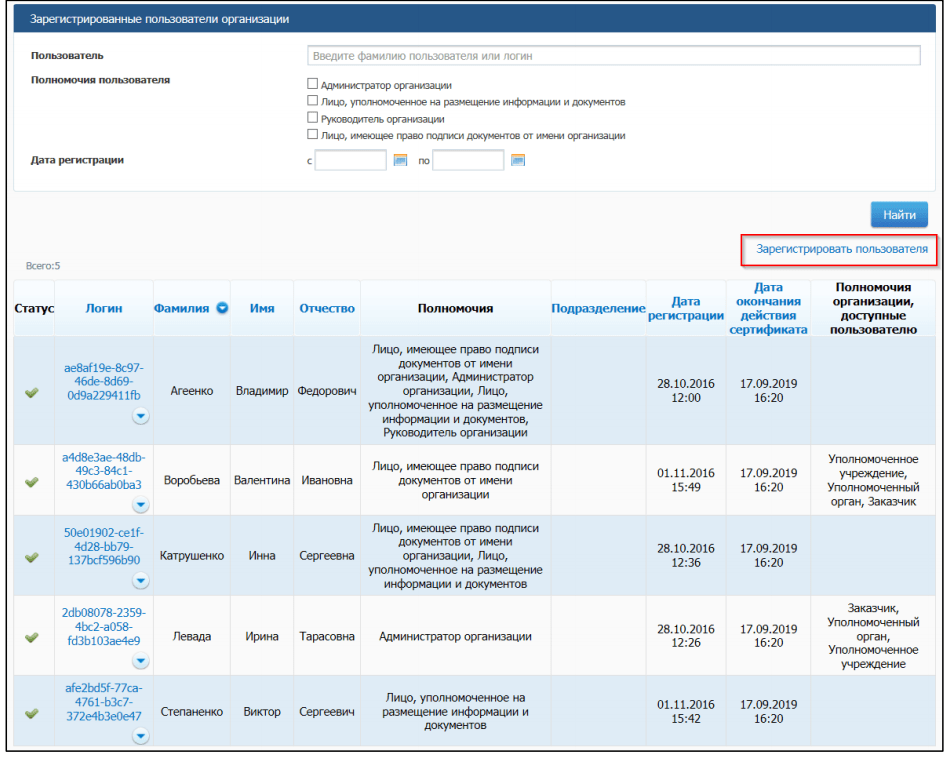The height and width of the screenshot is (766, 951).
Task: Check Лицо, уполномоченное на размещение информации filter
Action: (x=312, y=101)
